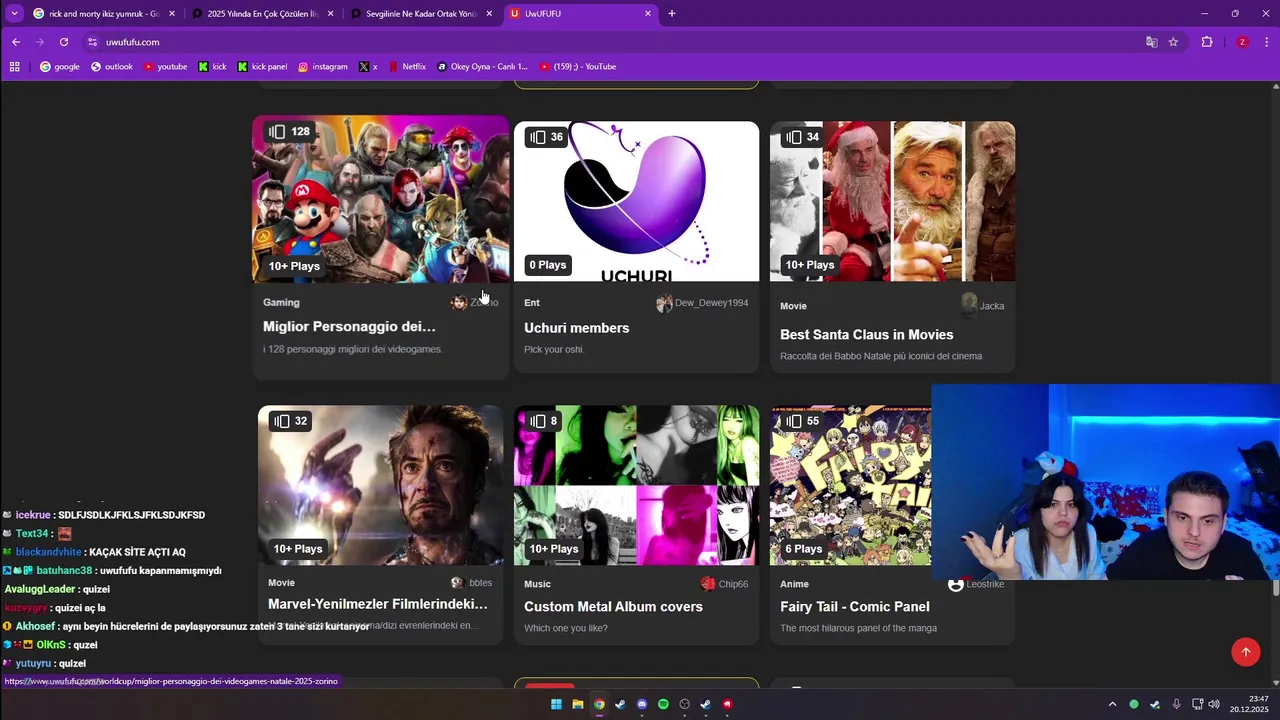View site information icon beside the URL

pos(92,42)
